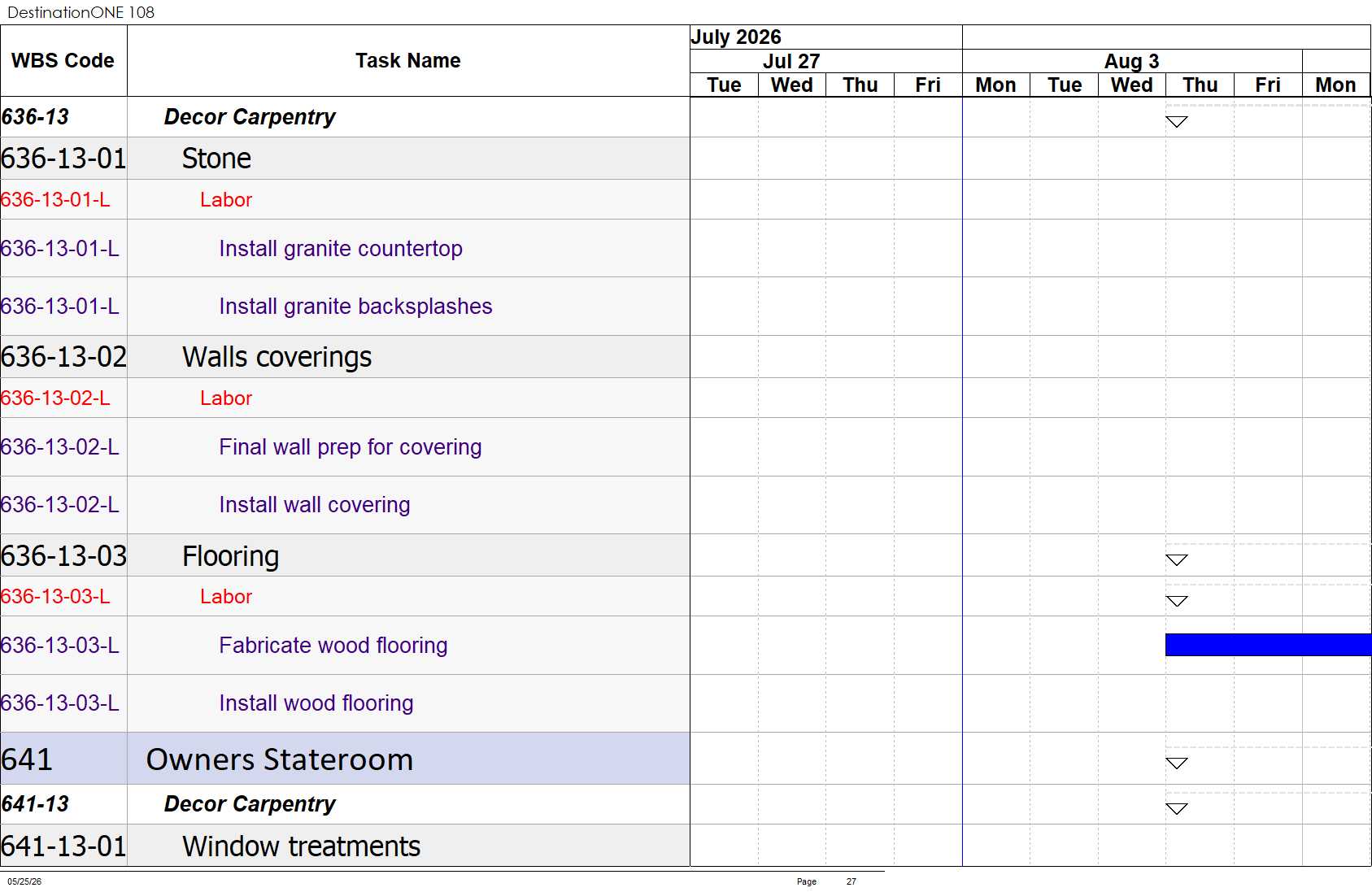This screenshot has width=1372, height=892.
Task: Click the Task Name column header
Action: point(408,61)
